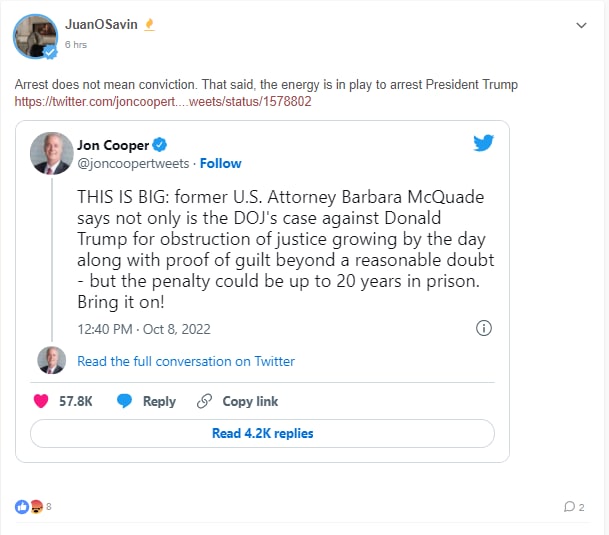Click the JuanOSavin profile name

click(101, 25)
